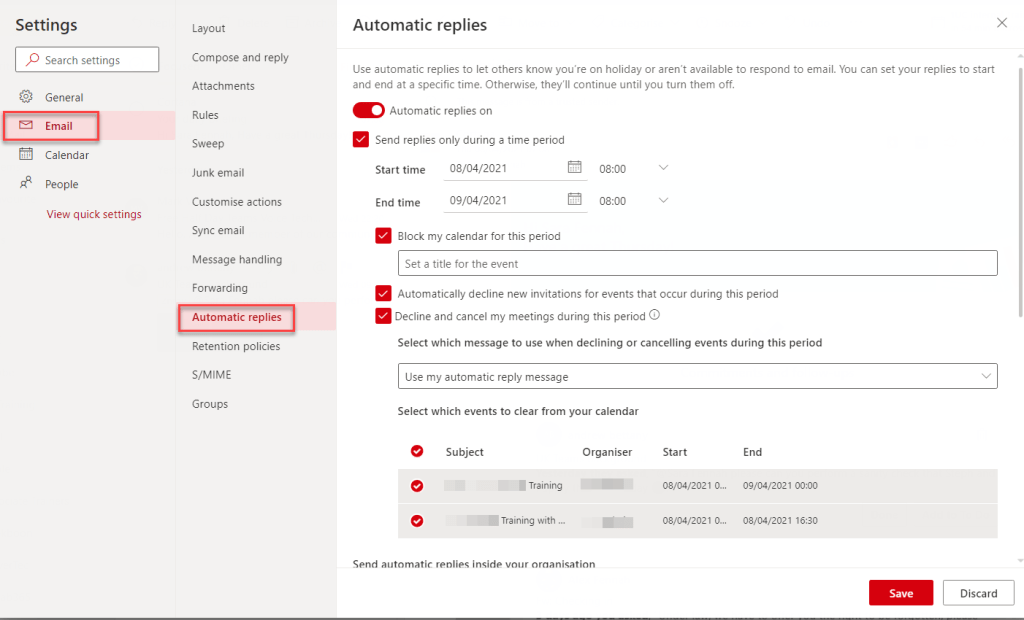Click the Set a title for the event field
This screenshot has height=620, width=1024.
tap(697, 264)
